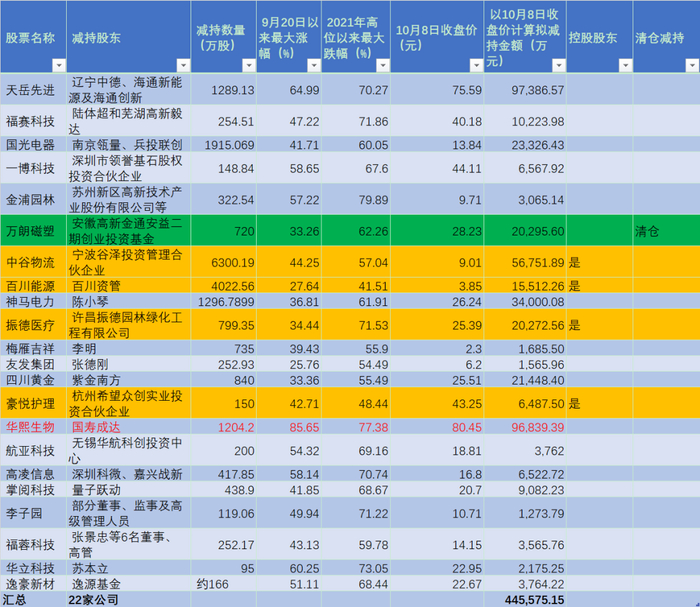Image resolution: width=700 pixels, height=607 pixels.
Task: Select the total amount 445,575.15 cell
Action: pyautogui.click(x=525, y=599)
